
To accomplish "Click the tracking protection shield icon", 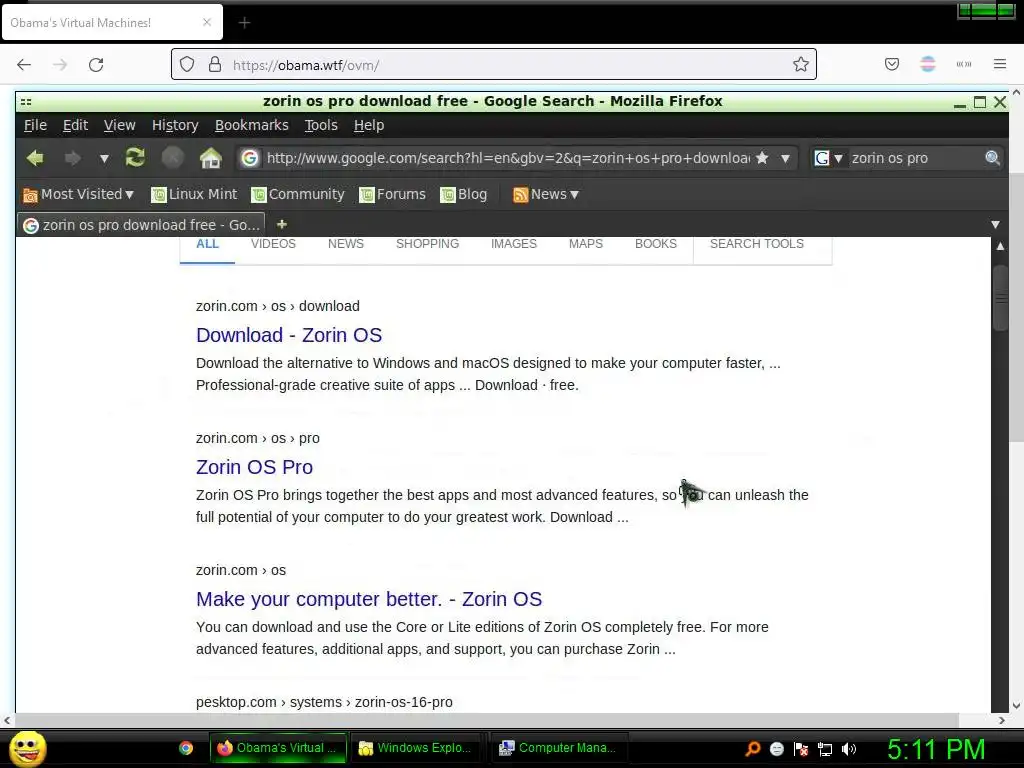I will 187,65.
